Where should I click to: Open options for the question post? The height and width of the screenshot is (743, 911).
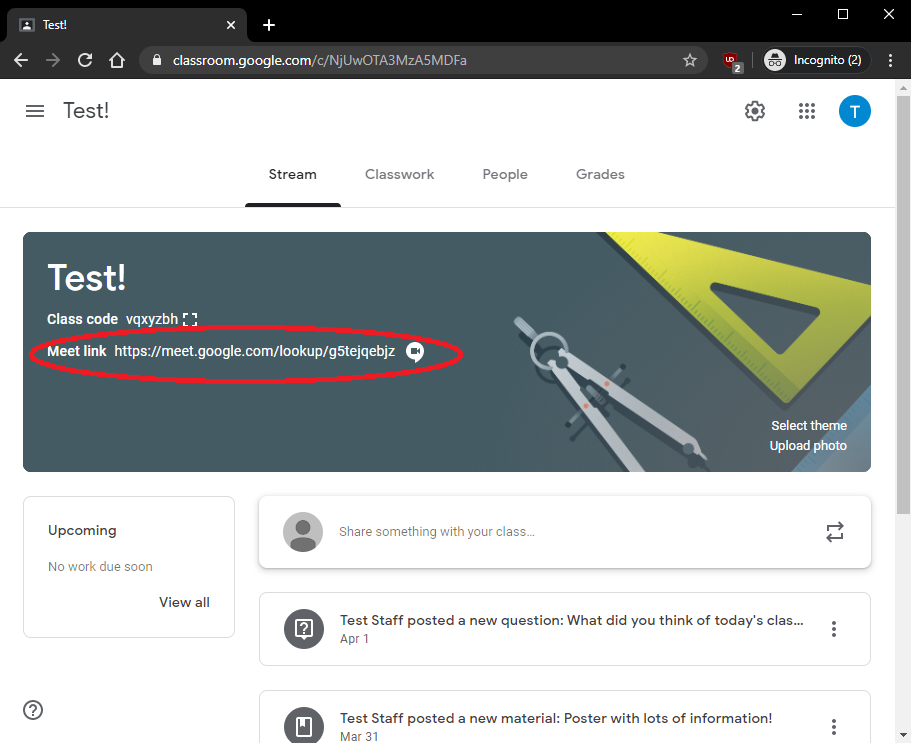tap(833, 629)
